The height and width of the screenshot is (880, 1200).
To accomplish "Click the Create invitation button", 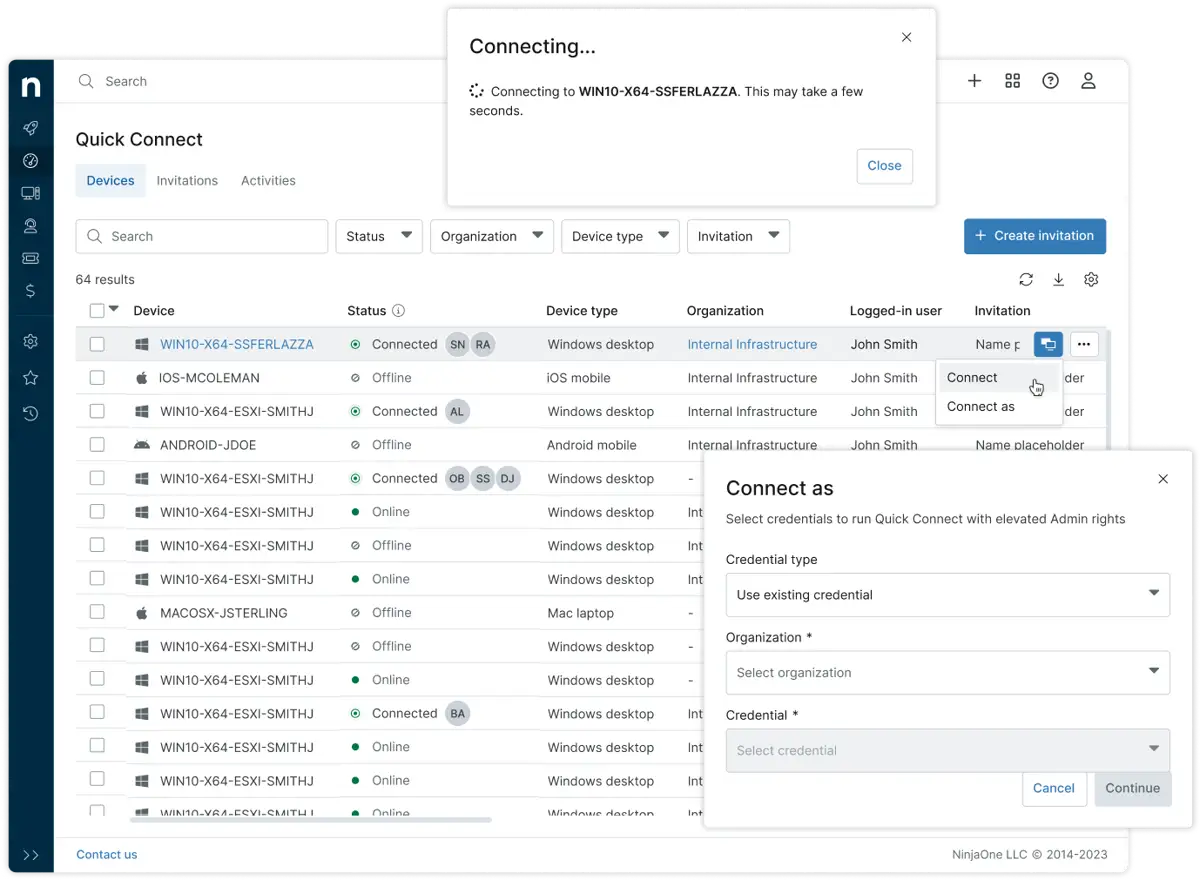I will pyautogui.click(x=1035, y=236).
